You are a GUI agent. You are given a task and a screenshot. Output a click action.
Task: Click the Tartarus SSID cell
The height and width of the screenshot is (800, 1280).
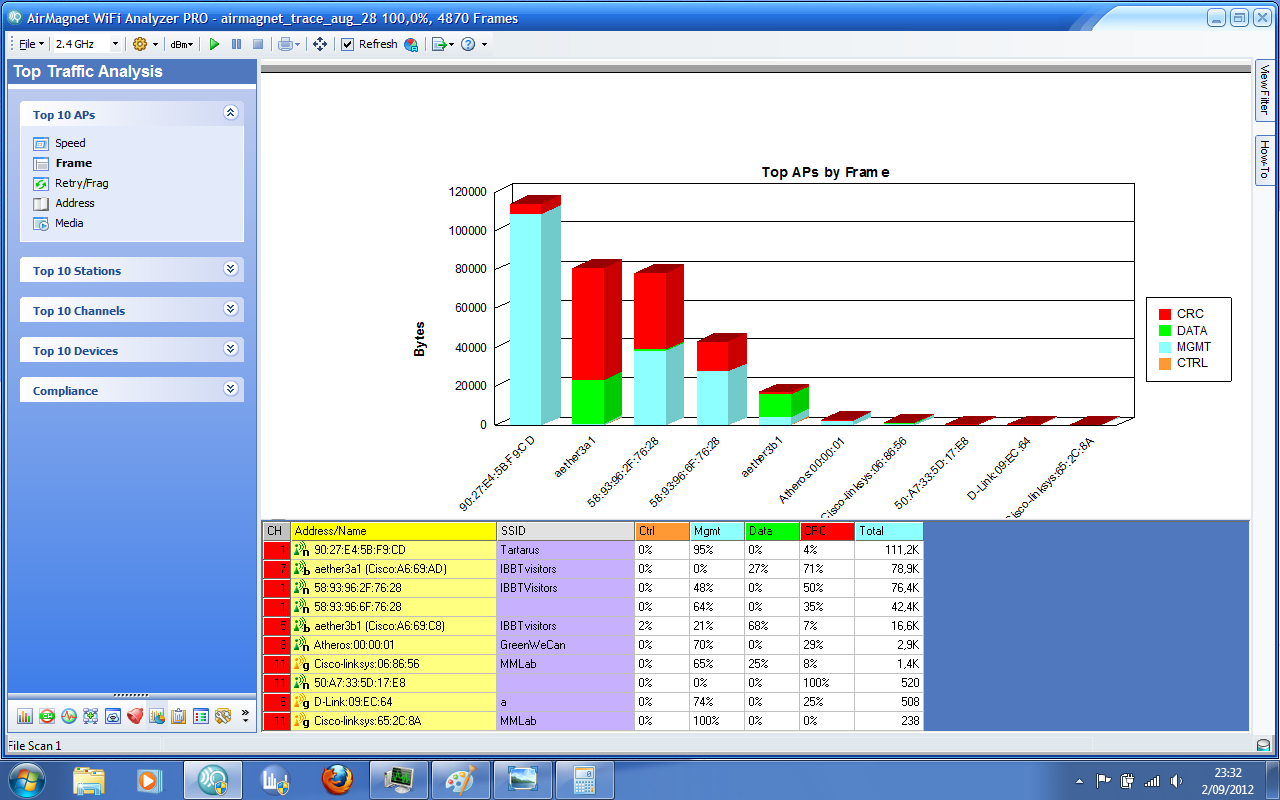pyautogui.click(x=565, y=550)
